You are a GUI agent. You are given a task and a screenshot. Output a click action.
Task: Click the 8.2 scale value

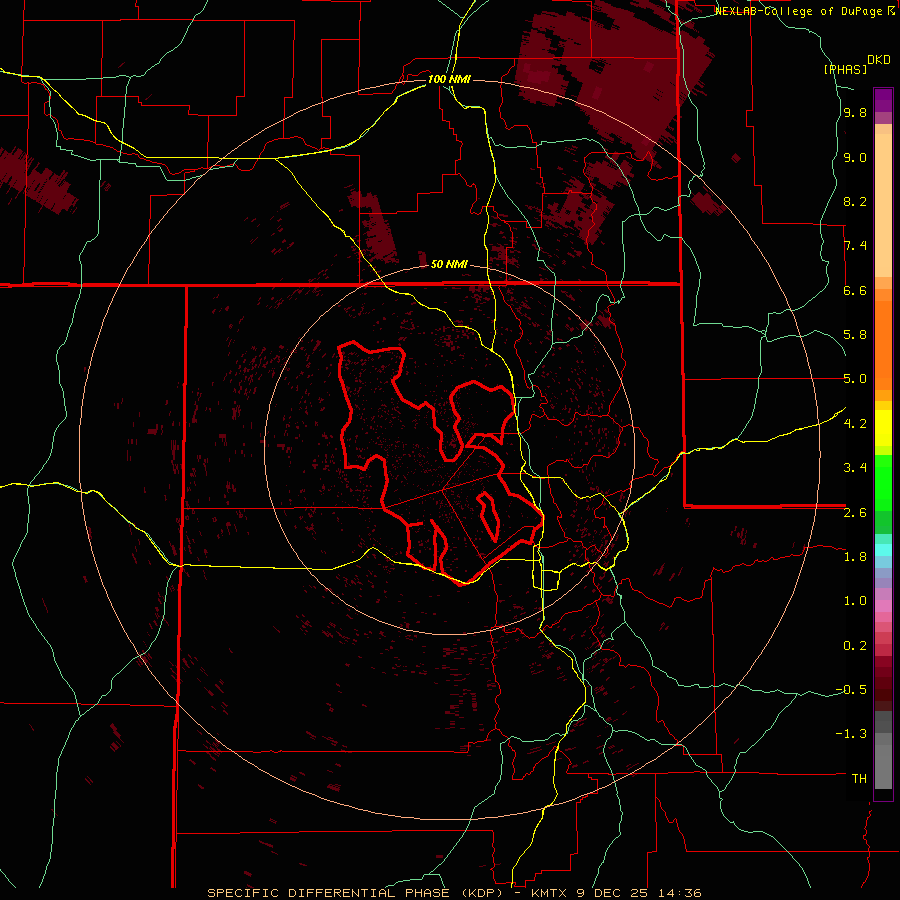[x=855, y=201]
